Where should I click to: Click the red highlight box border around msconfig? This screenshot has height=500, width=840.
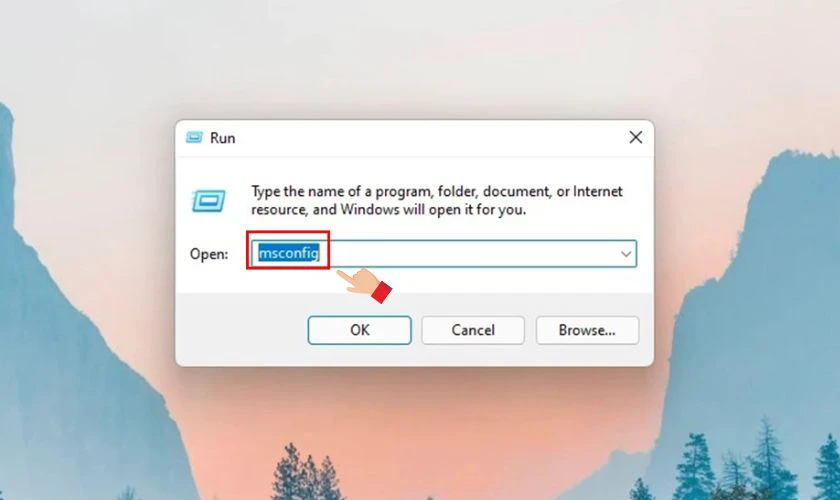[288, 232]
